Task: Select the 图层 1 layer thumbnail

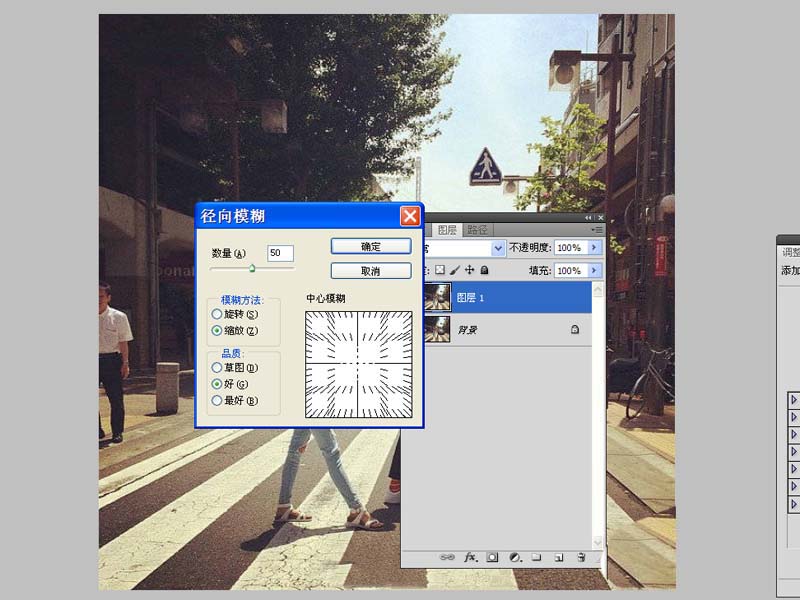Action: click(438, 297)
